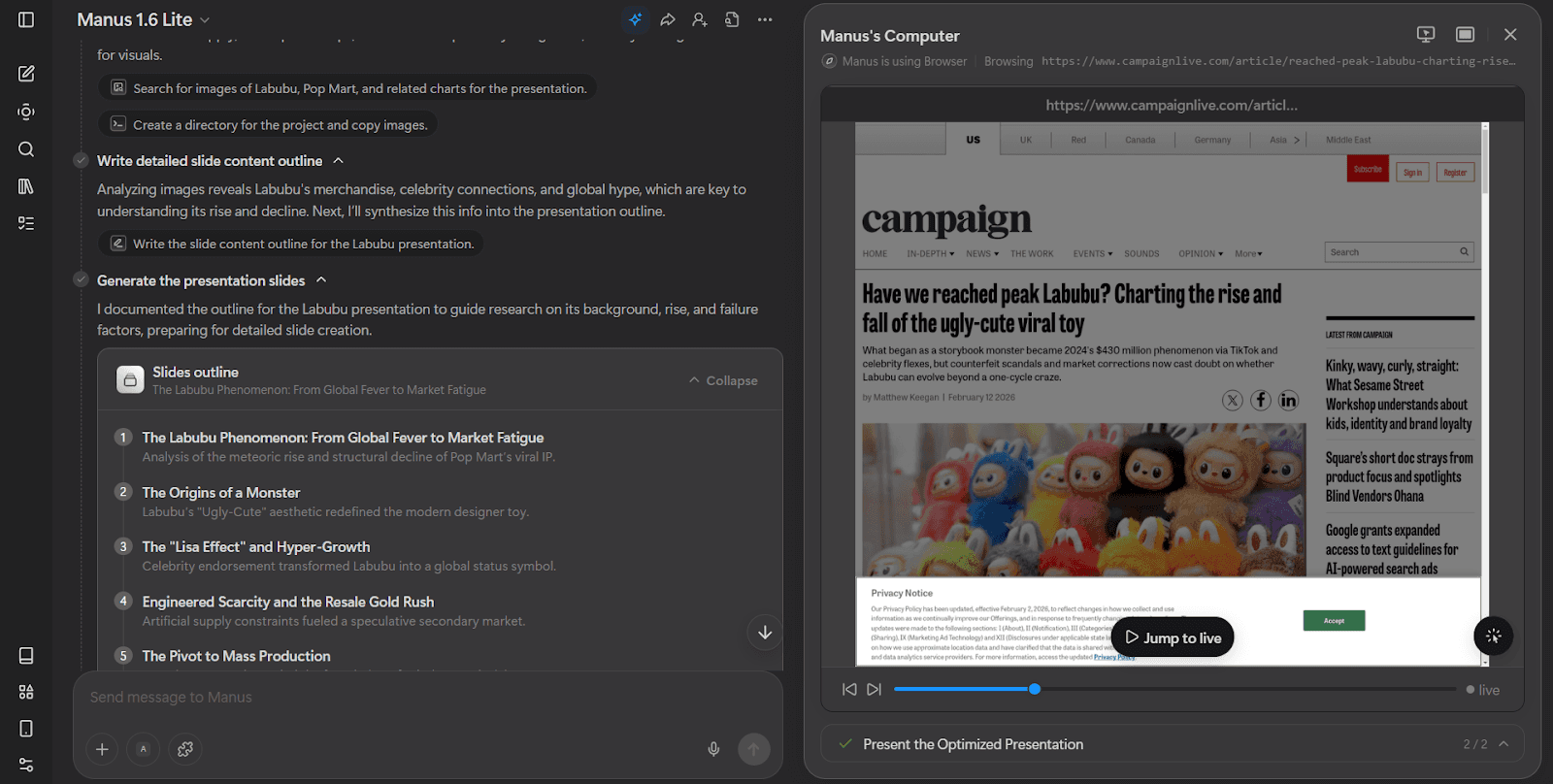
Task: Activate the microphone voice input
Action: click(x=713, y=749)
